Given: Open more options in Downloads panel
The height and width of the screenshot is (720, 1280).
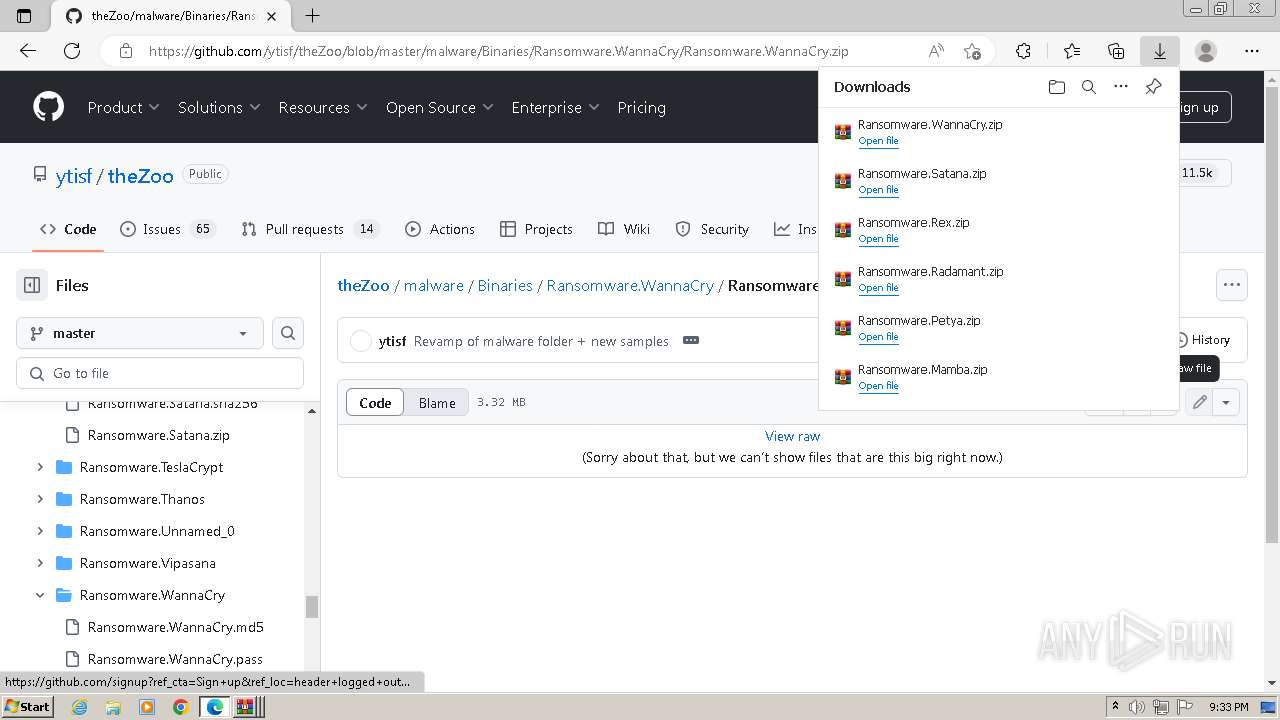Looking at the screenshot, I should pyautogui.click(x=1121, y=87).
